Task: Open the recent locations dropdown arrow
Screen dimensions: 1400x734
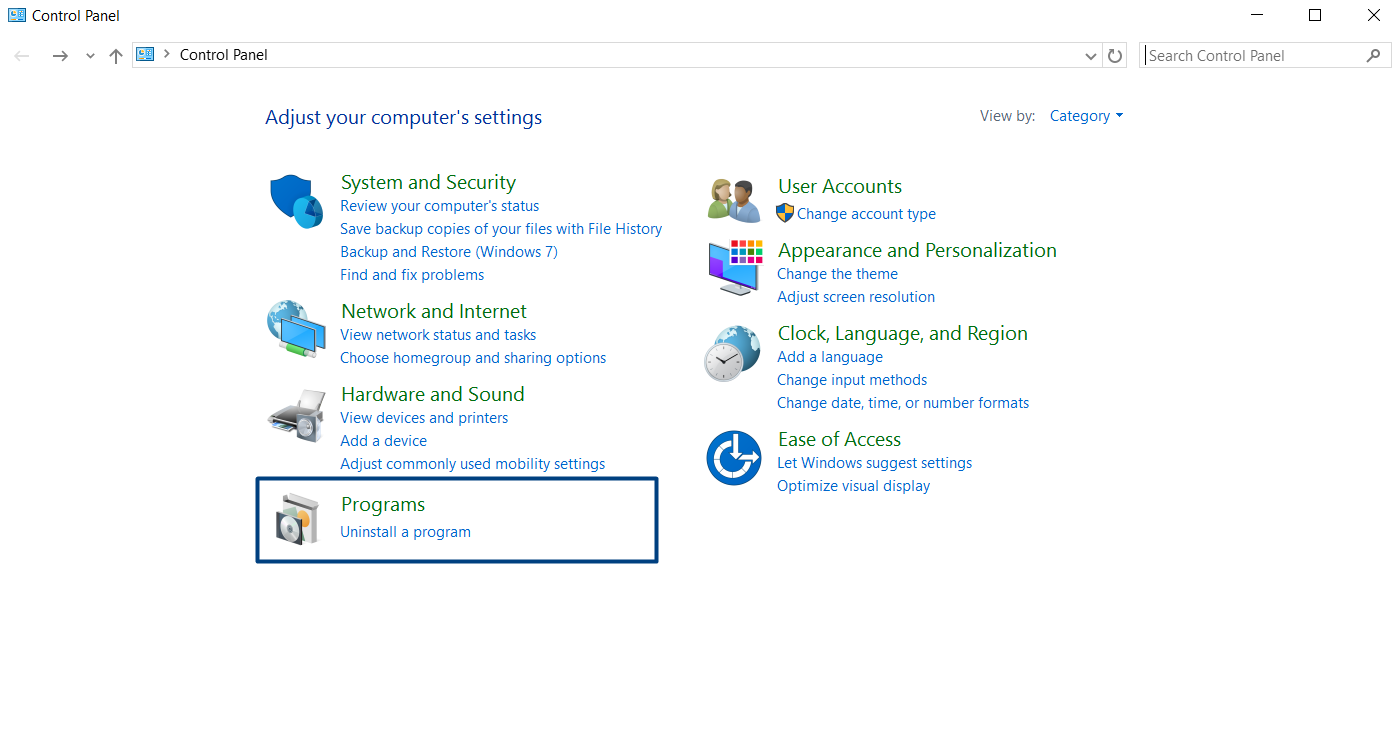Action: (x=90, y=56)
